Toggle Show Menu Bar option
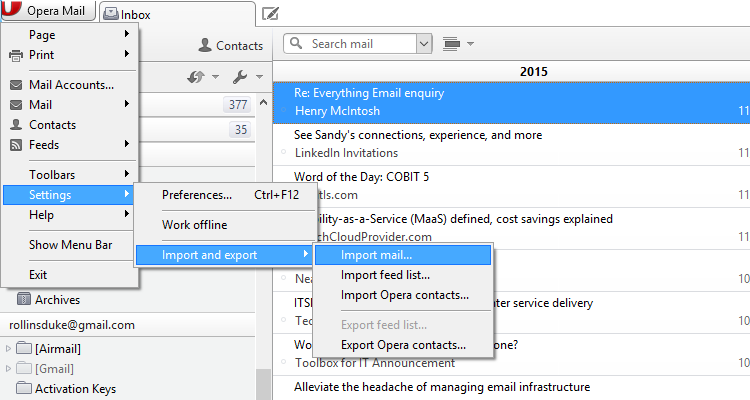750x400 pixels. pos(69,245)
